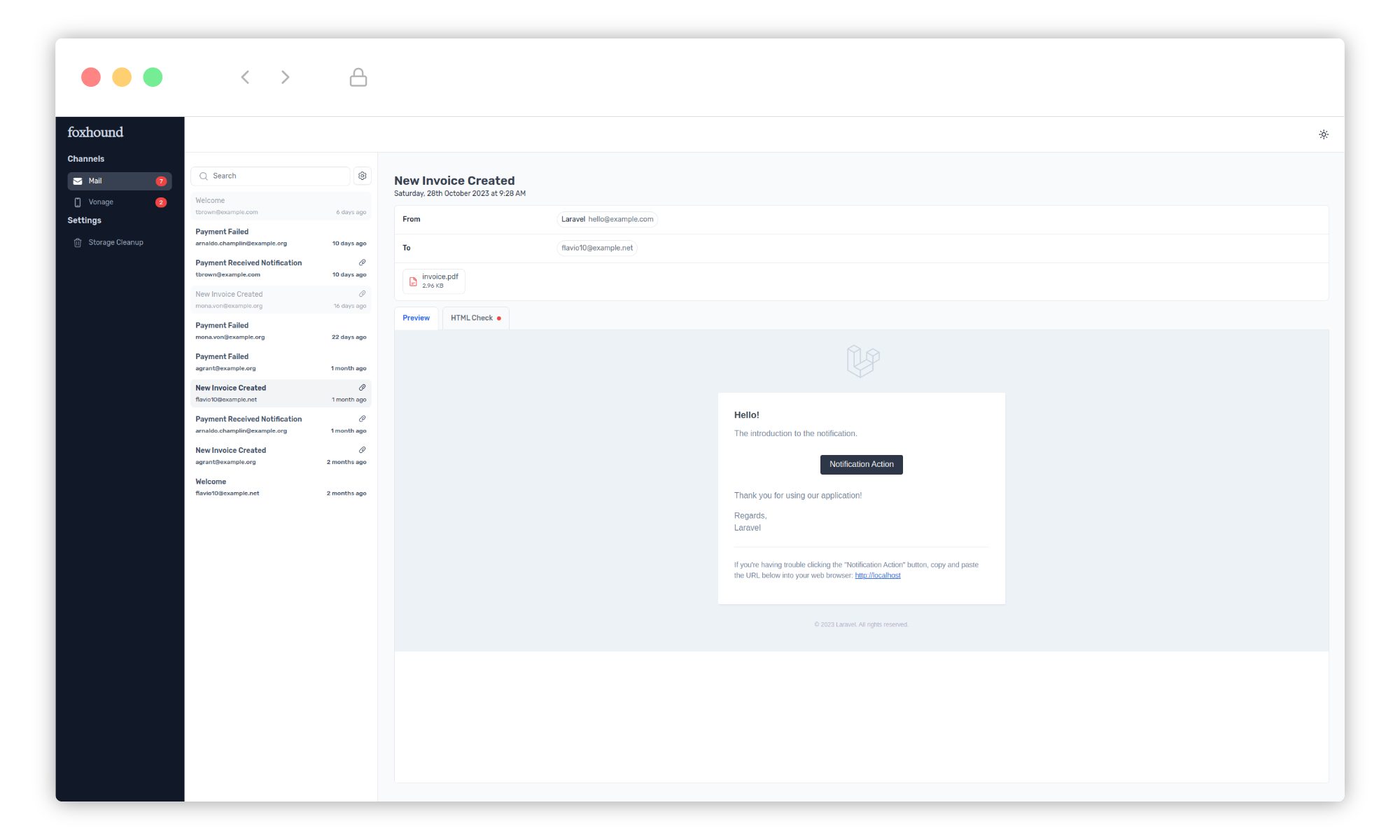
Task: Open mail list settings gear icon
Action: (362, 176)
